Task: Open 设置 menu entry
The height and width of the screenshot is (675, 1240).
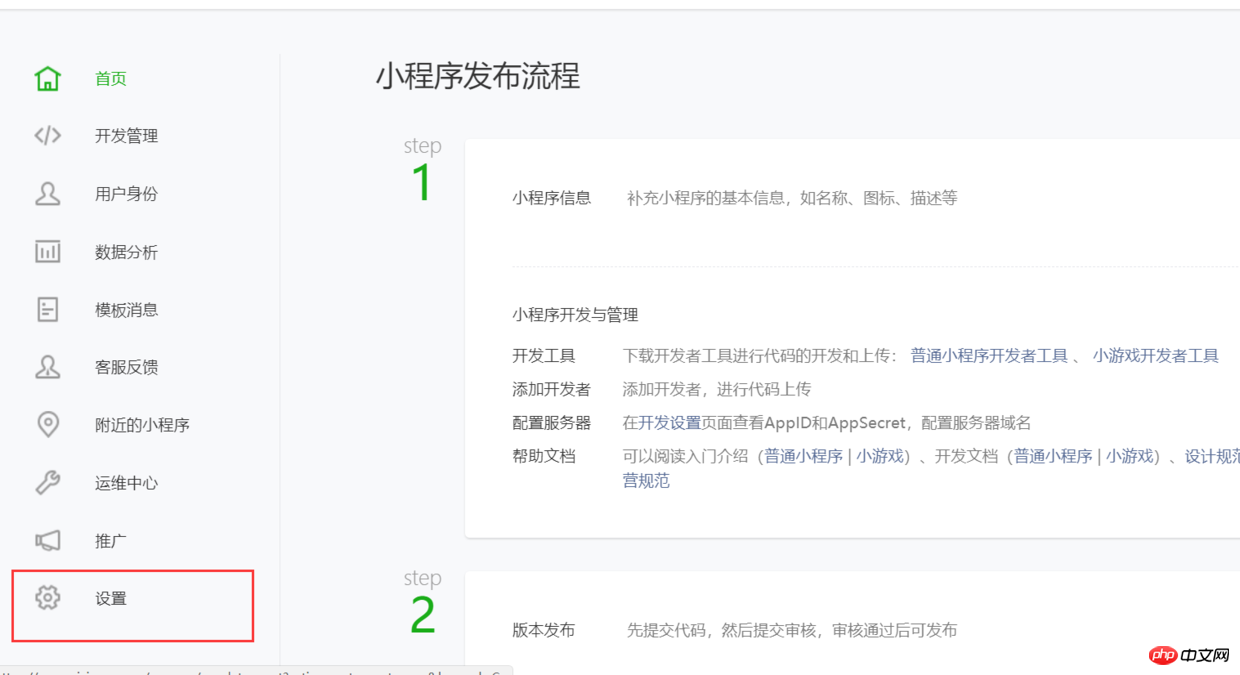Action: tap(110, 599)
